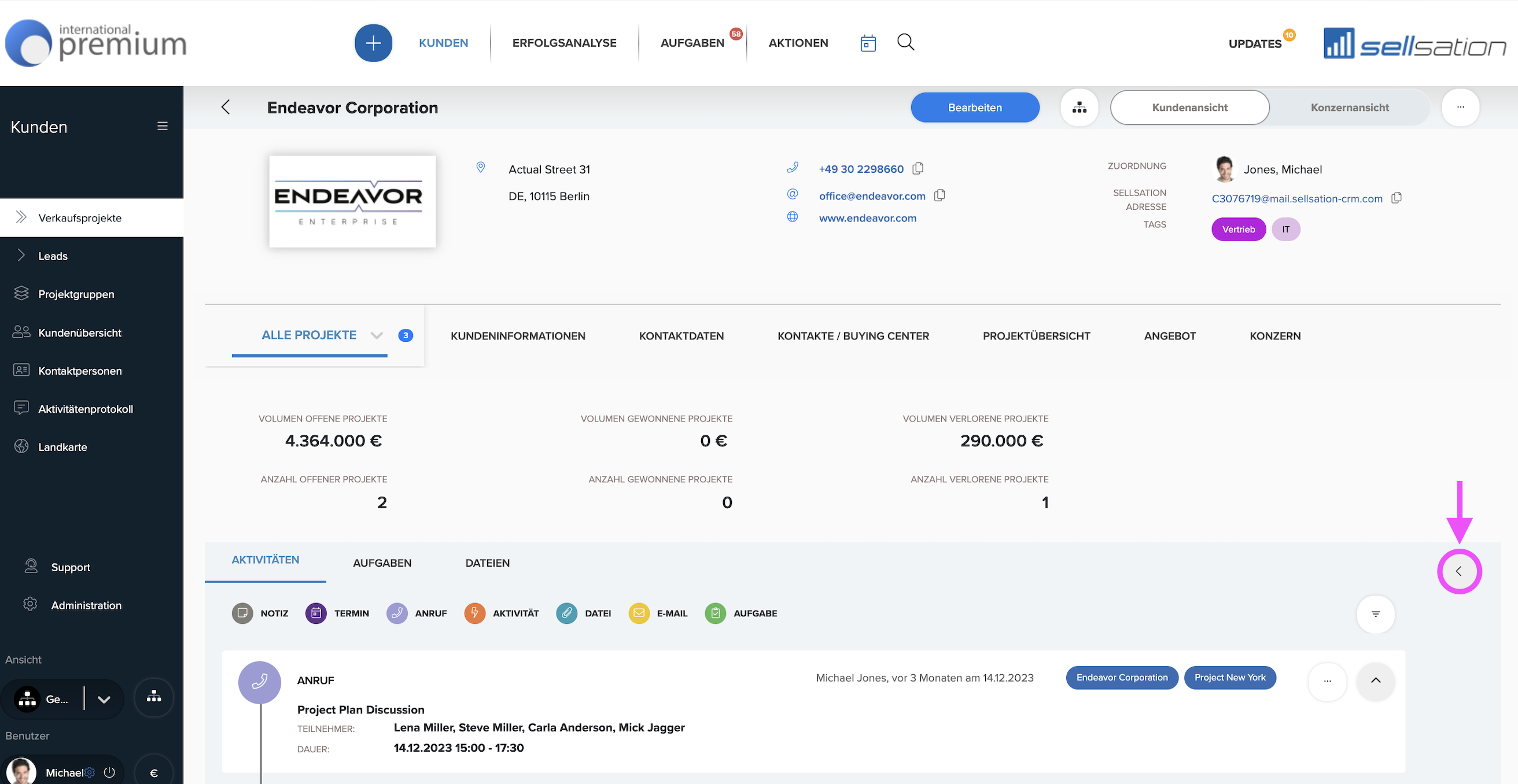Open the Erfolgsanalyse main menu

point(564,43)
